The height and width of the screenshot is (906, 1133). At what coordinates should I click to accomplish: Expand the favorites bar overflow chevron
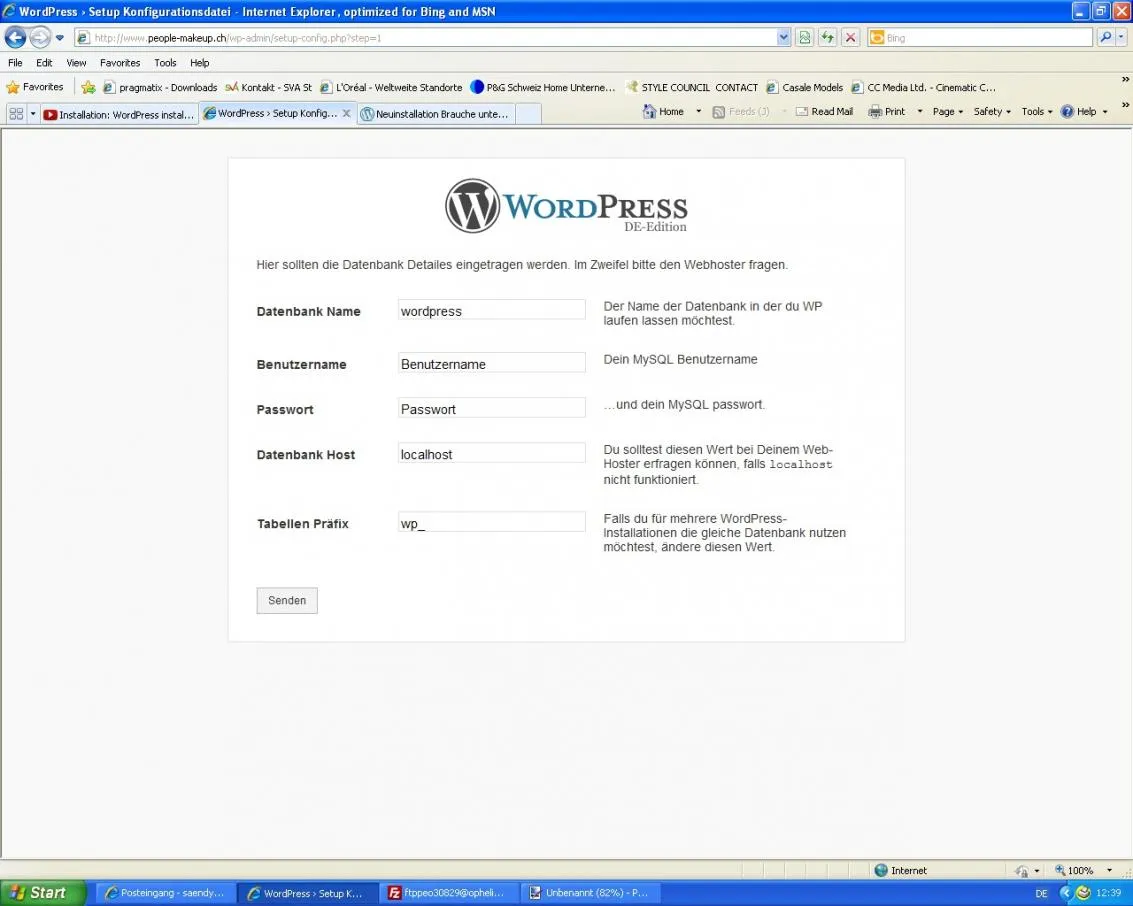(1125, 79)
